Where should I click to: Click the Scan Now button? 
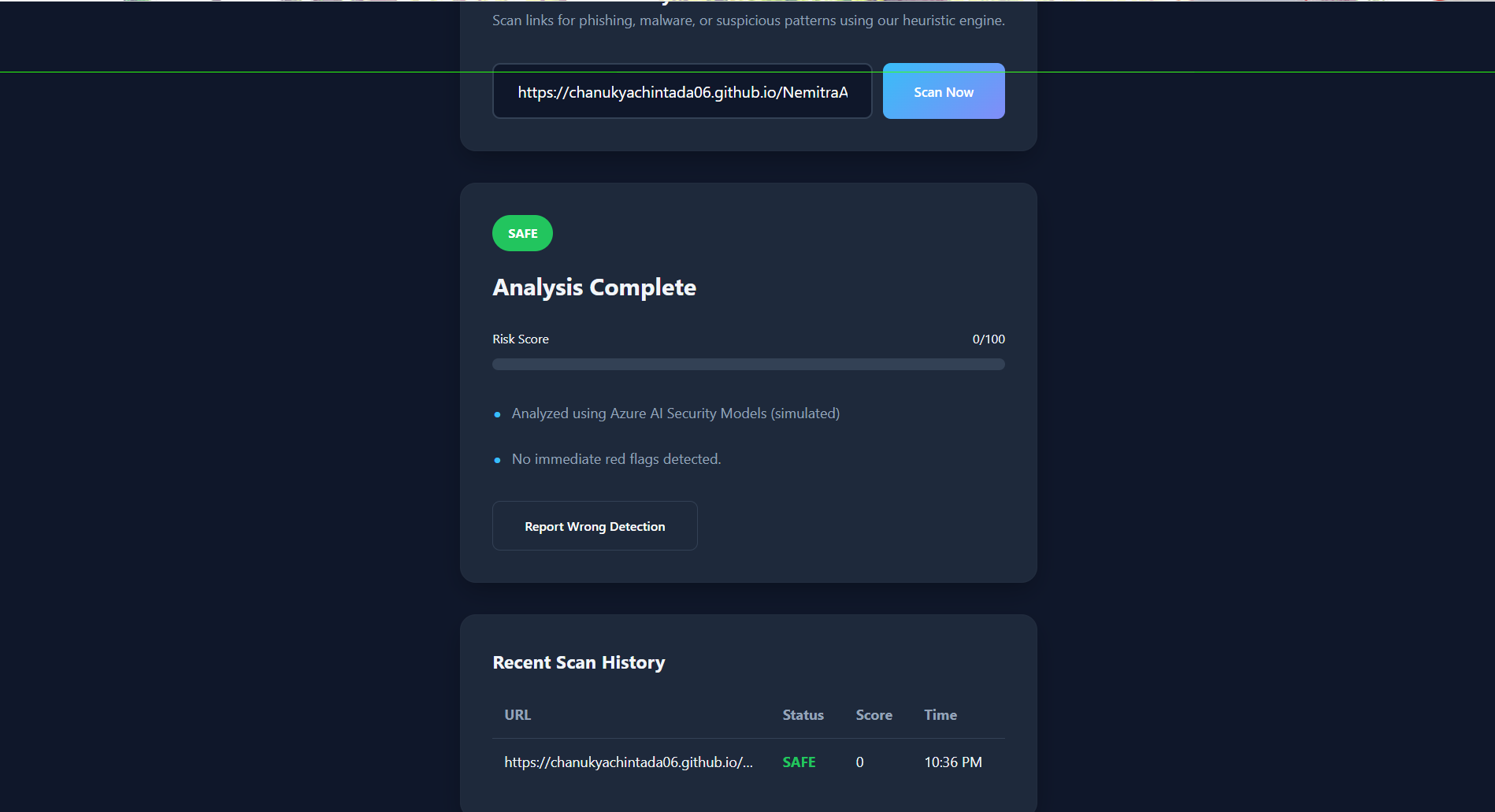coord(943,91)
